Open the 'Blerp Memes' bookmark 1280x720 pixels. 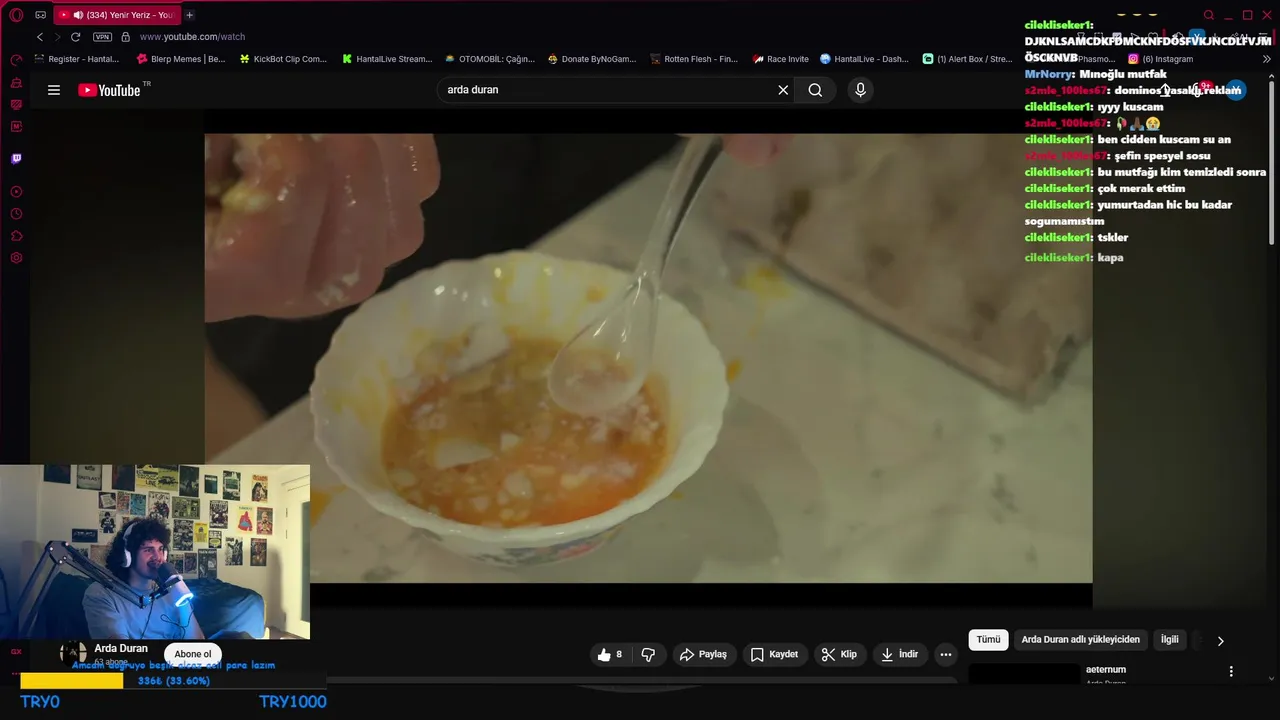(181, 59)
